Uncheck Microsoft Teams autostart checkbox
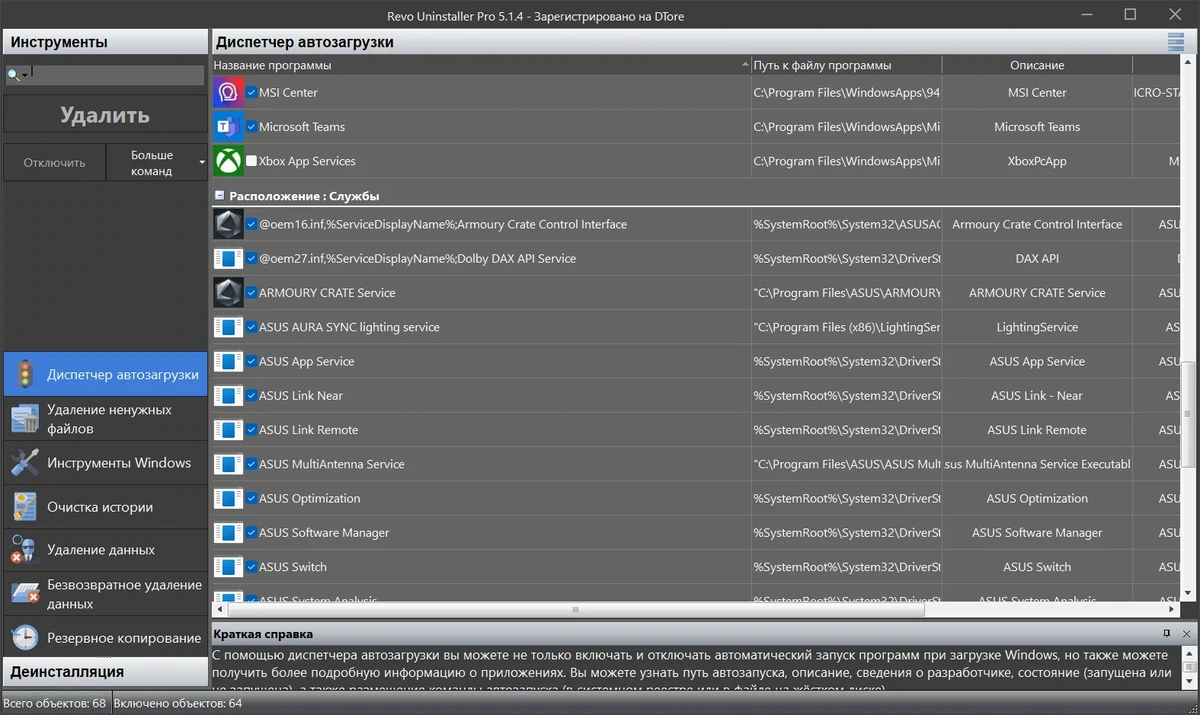The height and width of the screenshot is (715, 1200). (x=252, y=127)
